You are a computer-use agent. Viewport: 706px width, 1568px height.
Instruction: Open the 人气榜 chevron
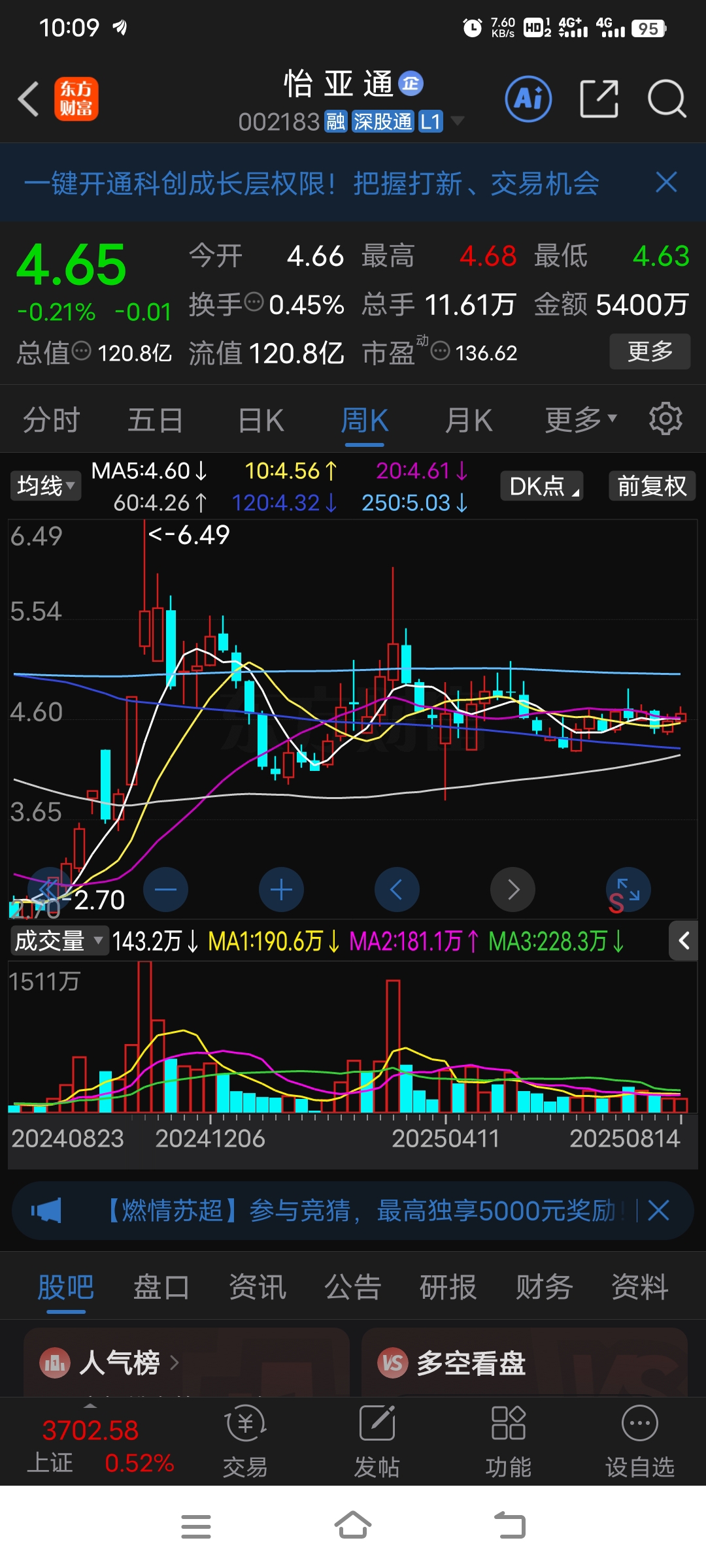point(174,1363)
